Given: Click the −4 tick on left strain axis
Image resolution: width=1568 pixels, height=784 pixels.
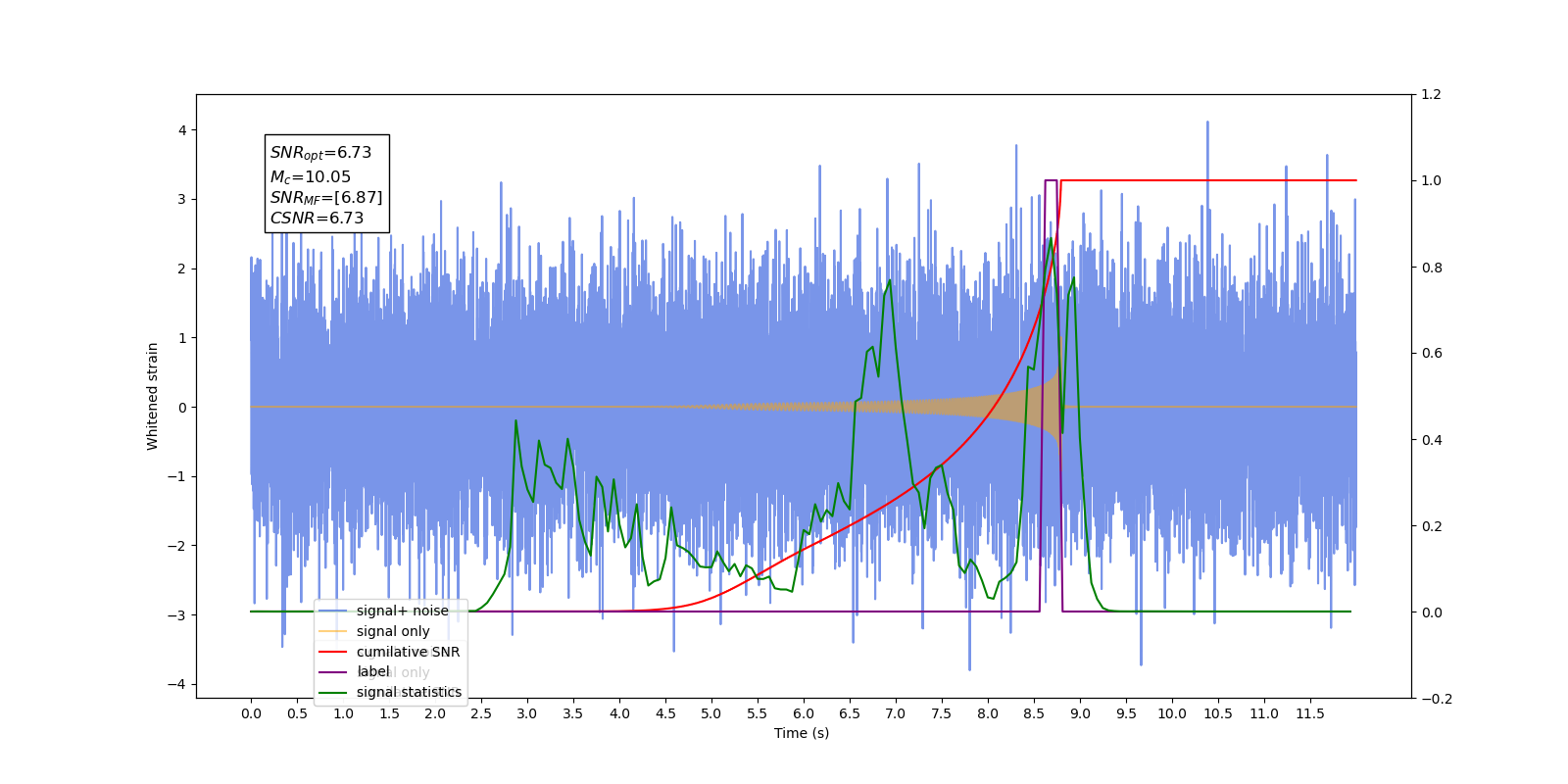Looking at the screenshot, I should (x=177, y=684).
